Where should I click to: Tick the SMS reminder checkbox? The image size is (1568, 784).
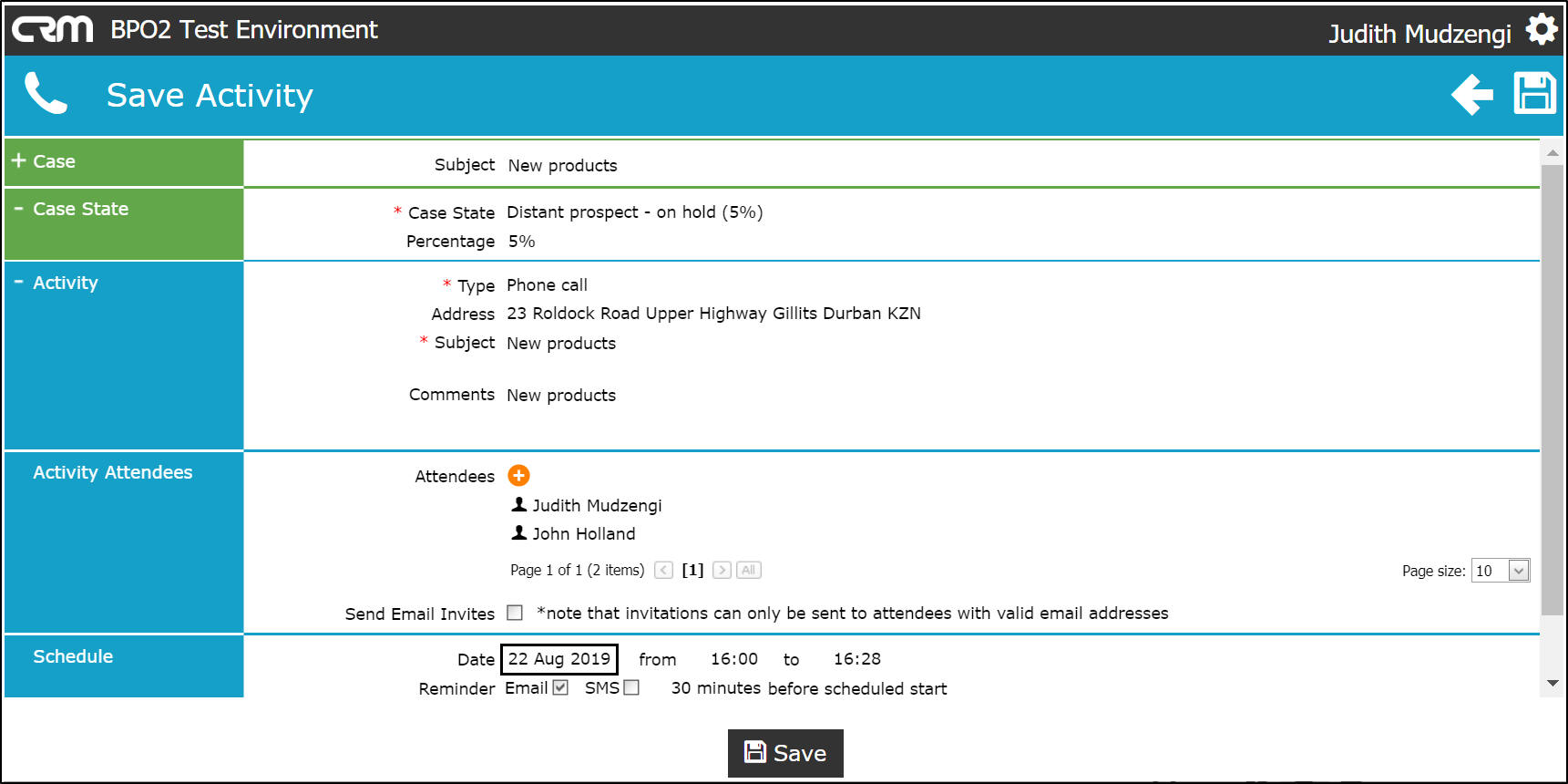point(631,687)
